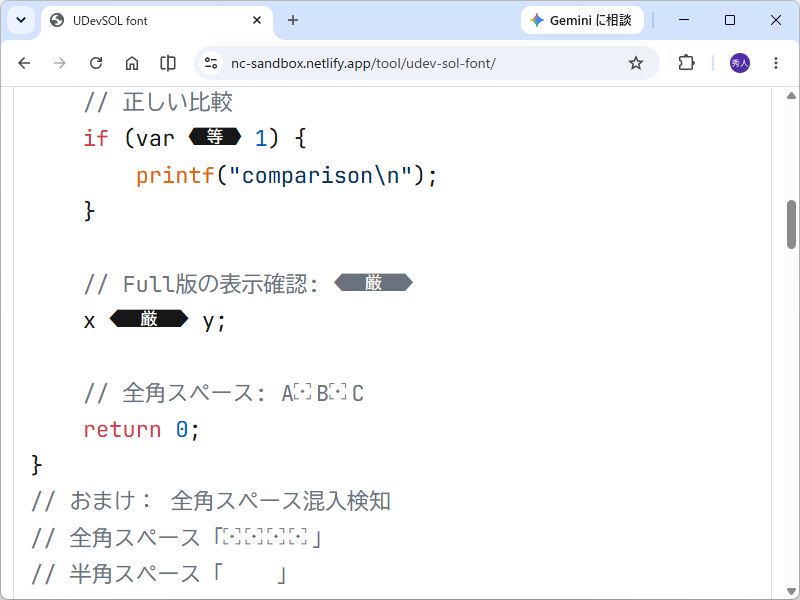The width and height of the screenshot is (800, 600).
Task: Click the comment 正しい比較
Action: [x=158, y=102]
